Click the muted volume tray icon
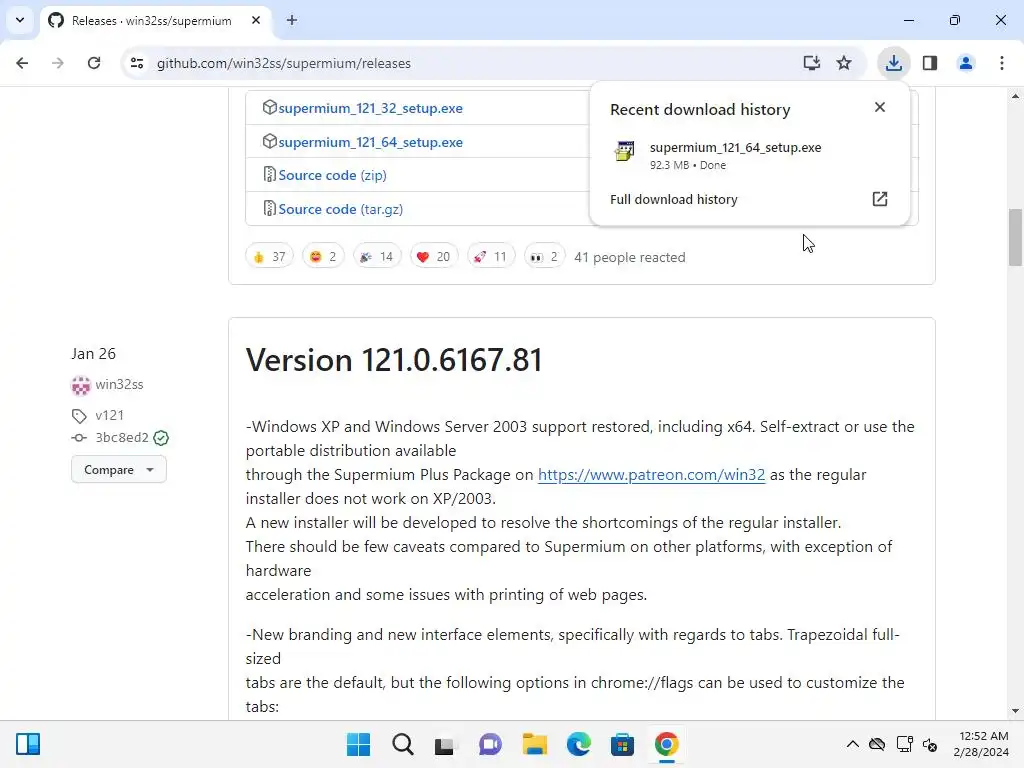This screenshot has width=1024, height=768. [930, 744]
